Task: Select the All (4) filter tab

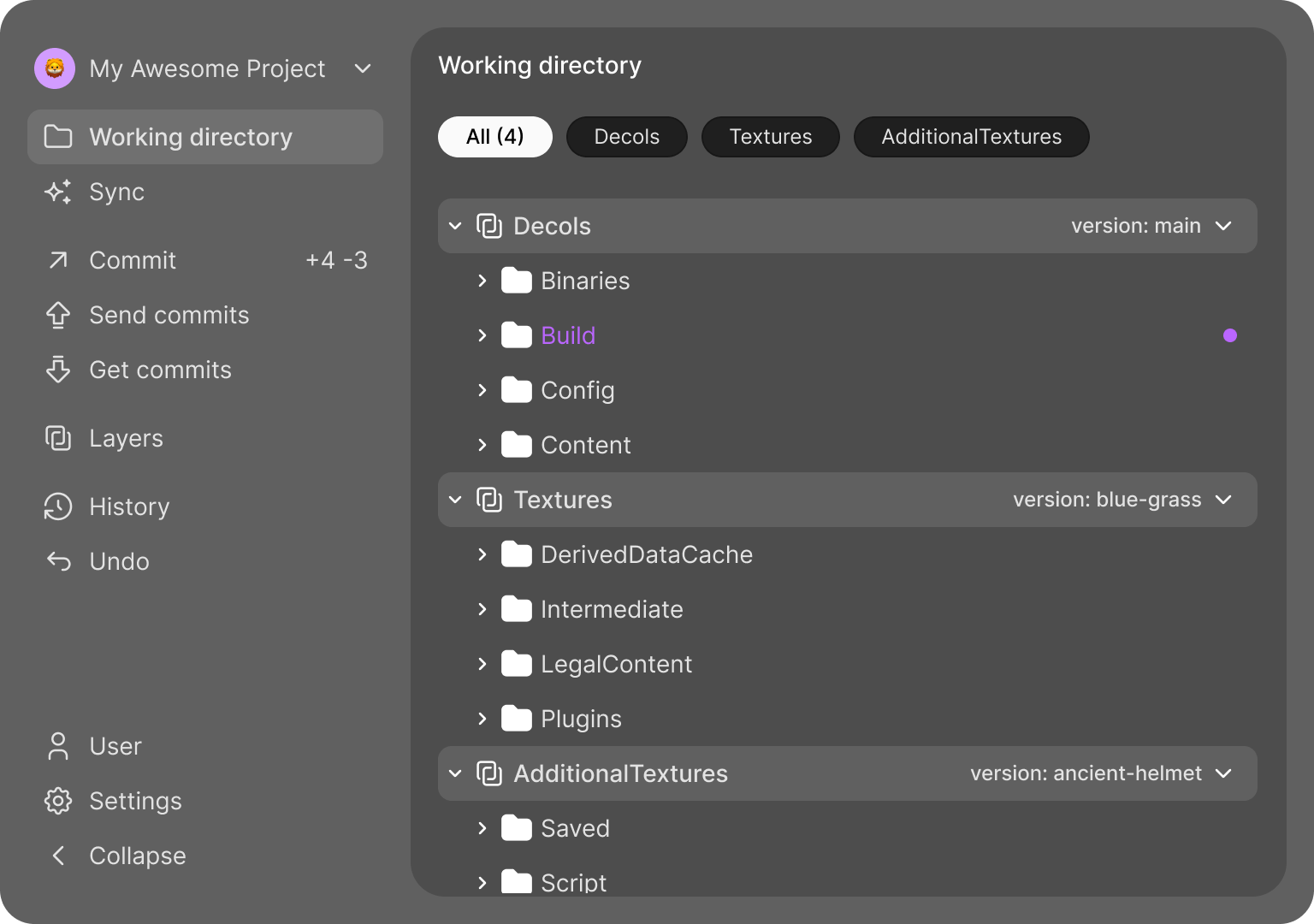Action: (494, 137)
